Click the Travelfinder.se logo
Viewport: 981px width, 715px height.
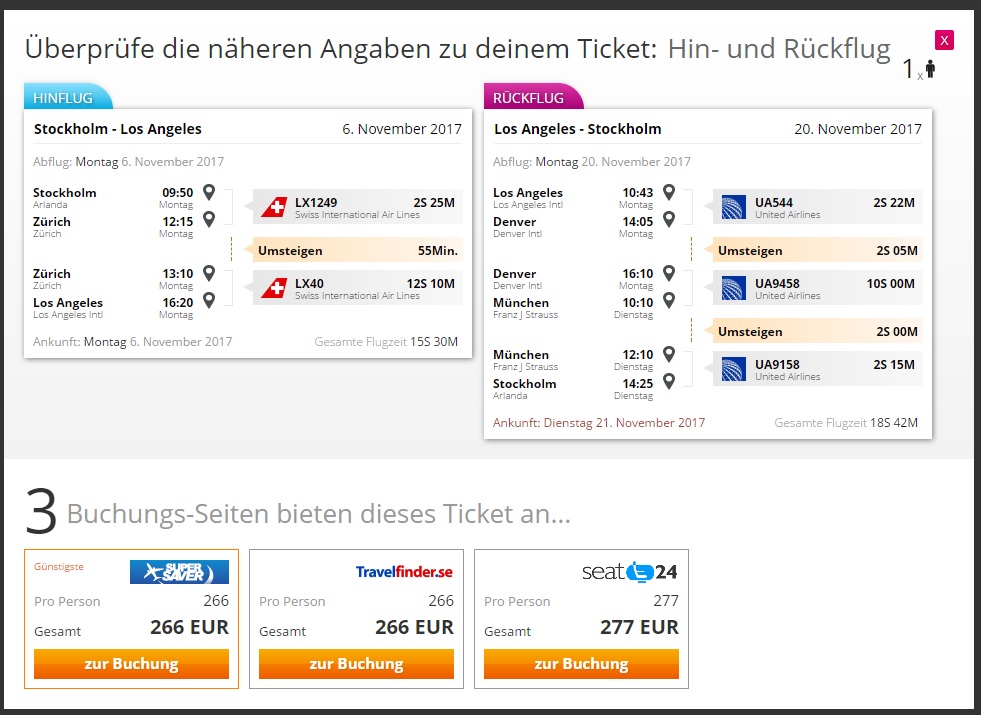(x=404, y=572)
